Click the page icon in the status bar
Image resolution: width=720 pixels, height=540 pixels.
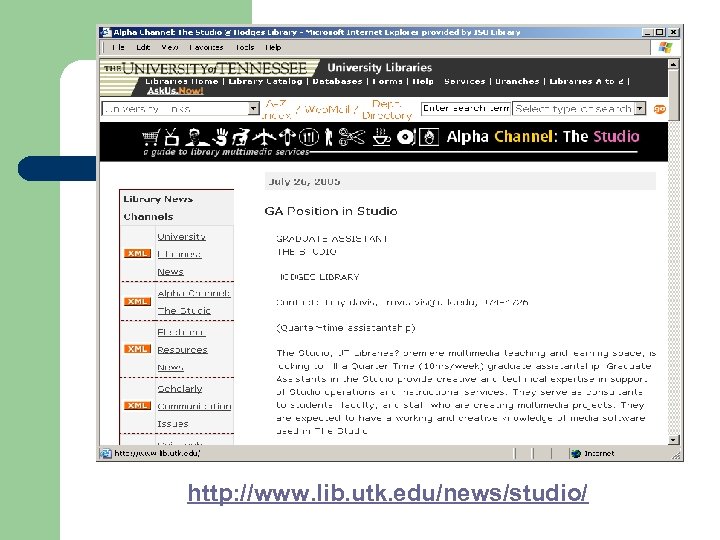coord(106,453)
